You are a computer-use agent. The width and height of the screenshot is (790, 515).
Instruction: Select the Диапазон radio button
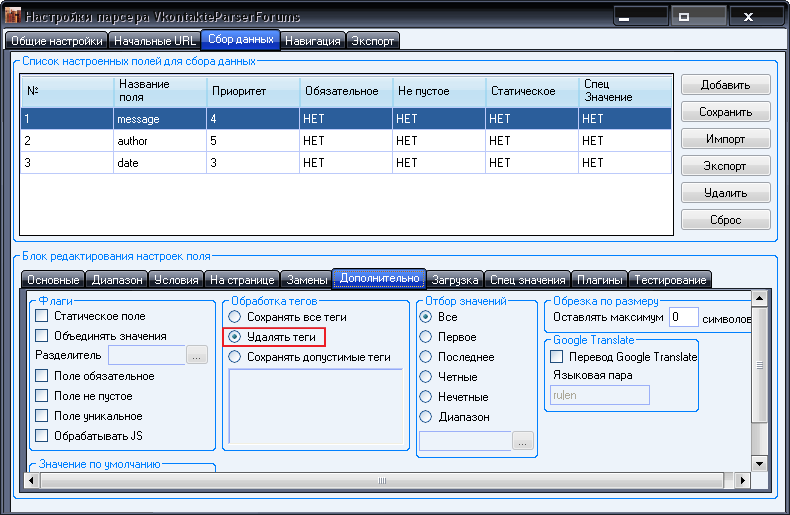426,417
